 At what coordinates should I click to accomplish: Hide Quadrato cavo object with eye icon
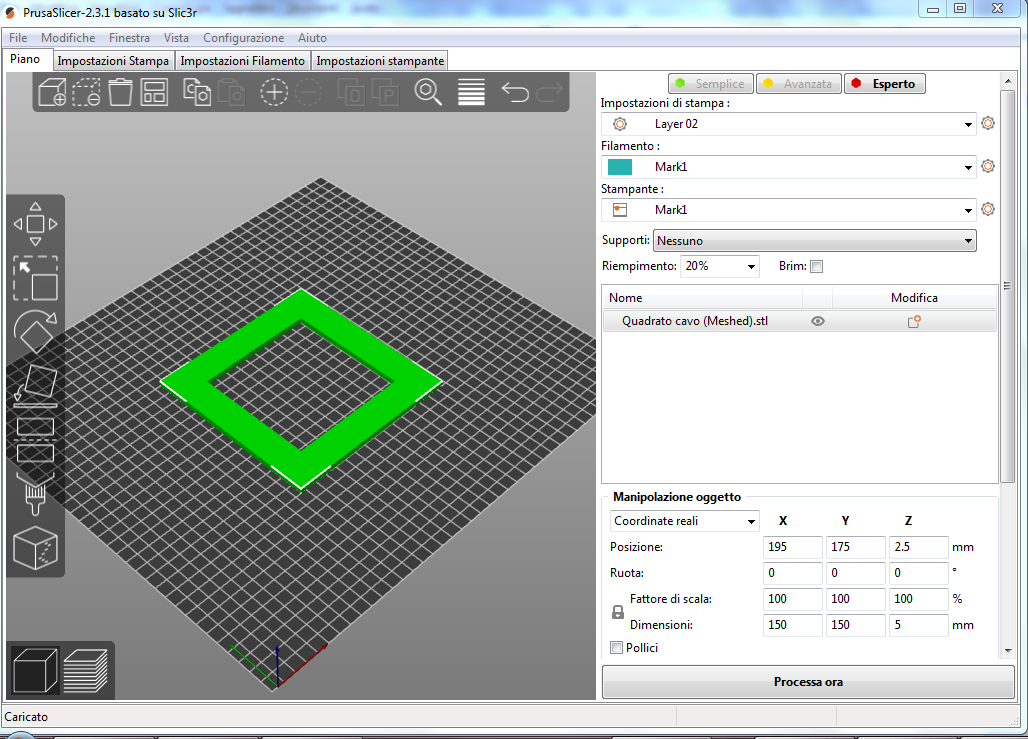point(817,322)
